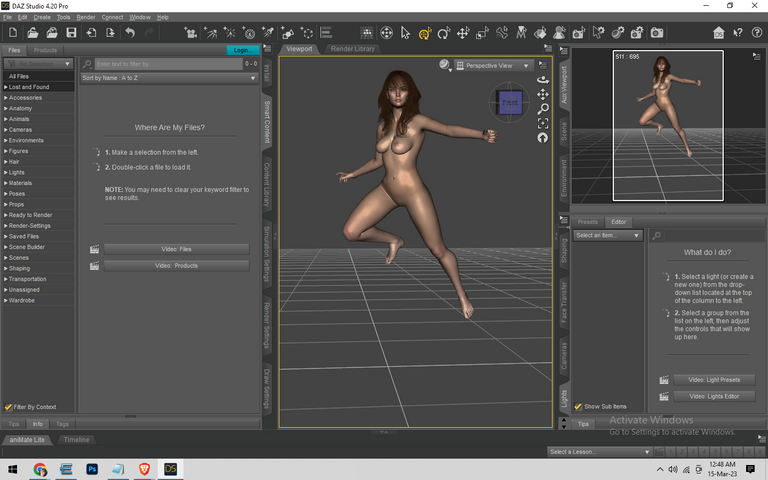This screenshot has width=768, height=480.
Task: Switch to the Timeline tab
Action: point(76,440)
